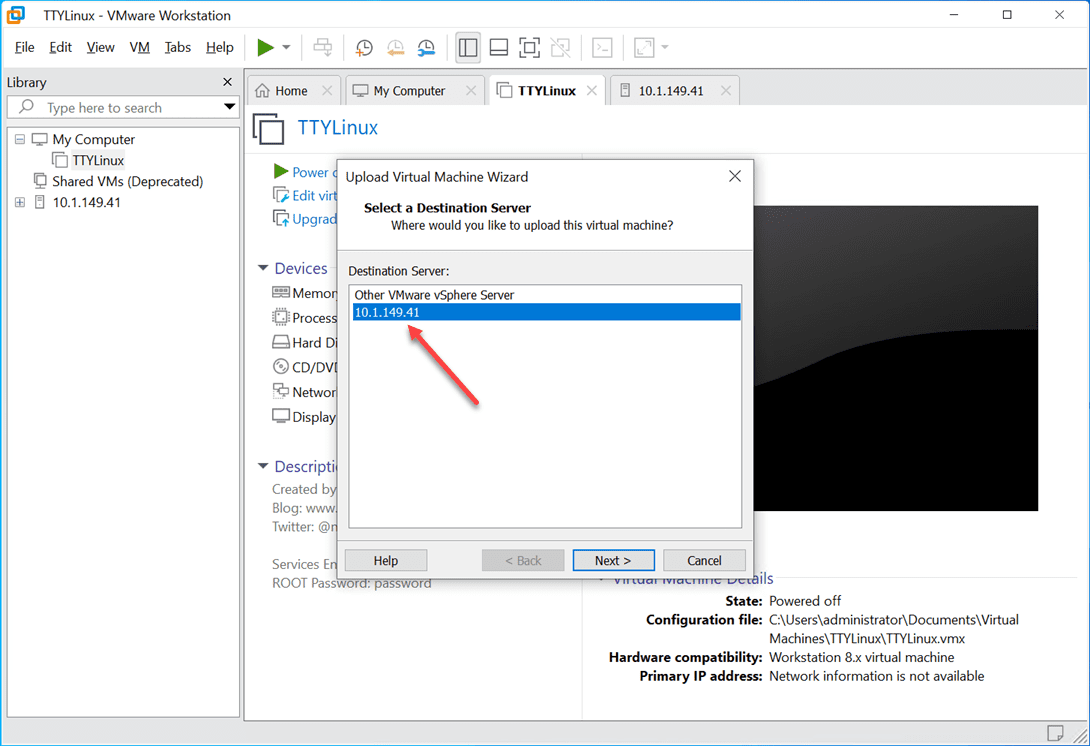Open the Snapshot Manager toolbar icon

coord(426,47)
